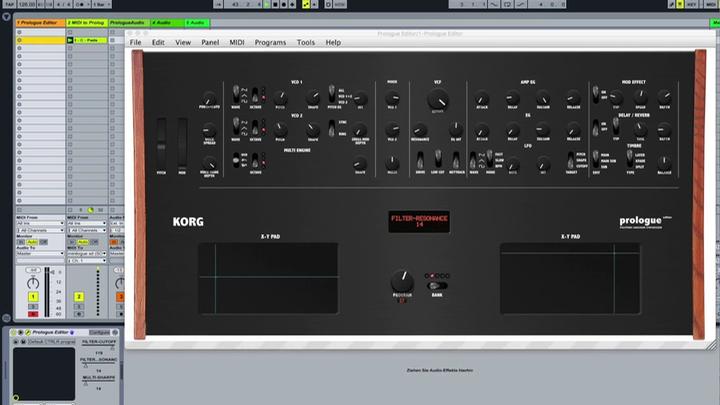Click the large VCF Cutoff knob
720x405 pixels.
(438, 100)
